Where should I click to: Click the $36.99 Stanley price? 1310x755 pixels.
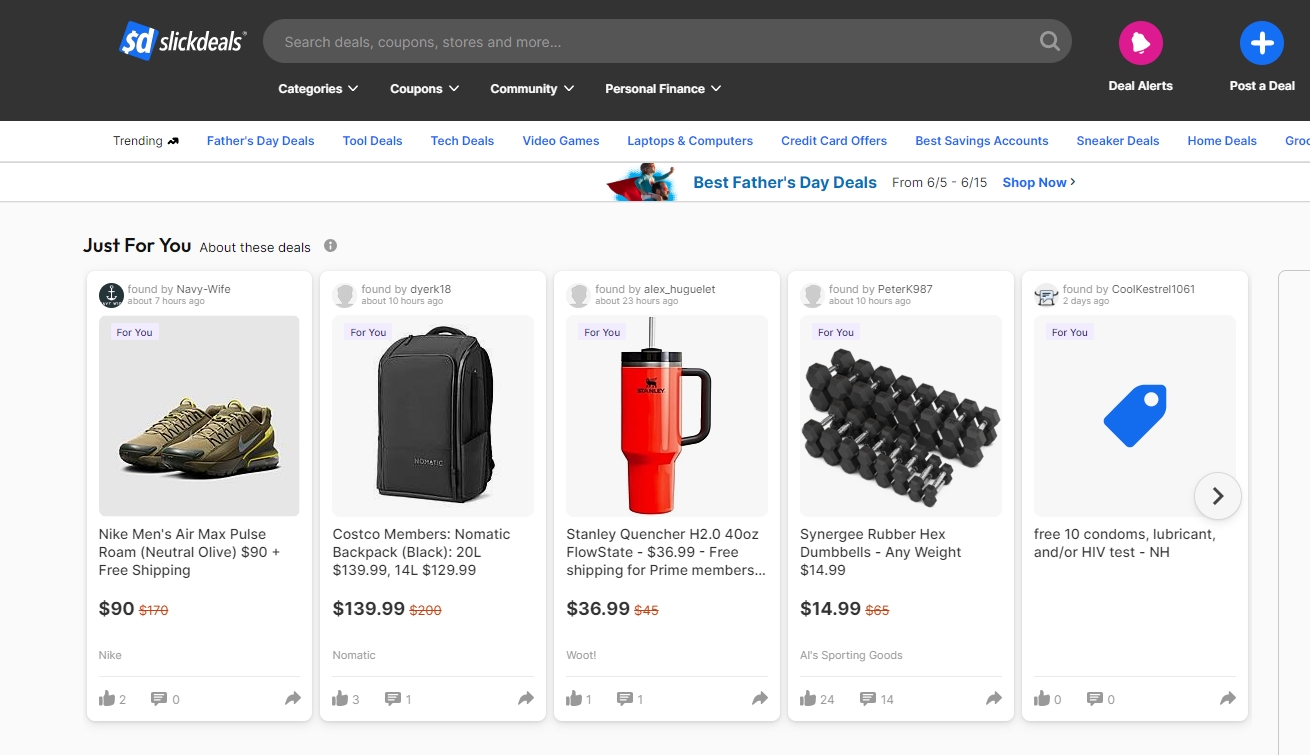(x=598, y=608)
